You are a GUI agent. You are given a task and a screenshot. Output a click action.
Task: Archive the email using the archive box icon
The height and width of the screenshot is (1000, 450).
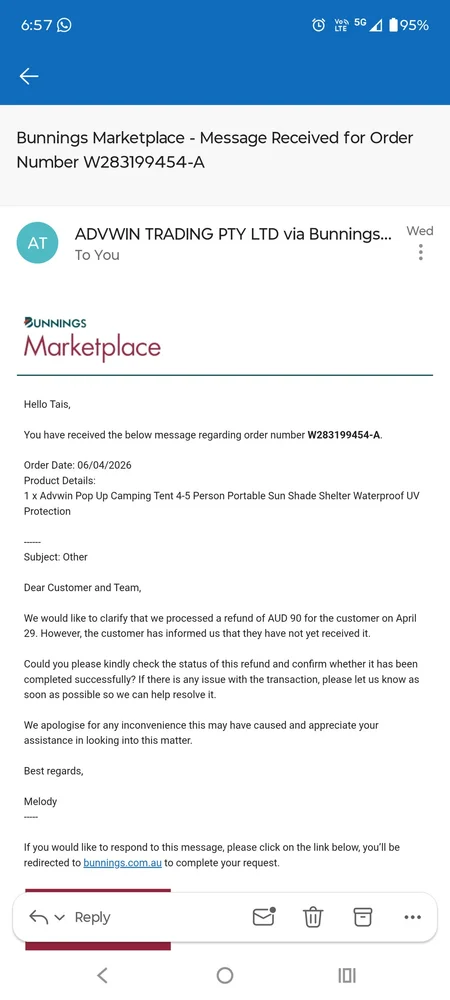click(x=362, y=917)
